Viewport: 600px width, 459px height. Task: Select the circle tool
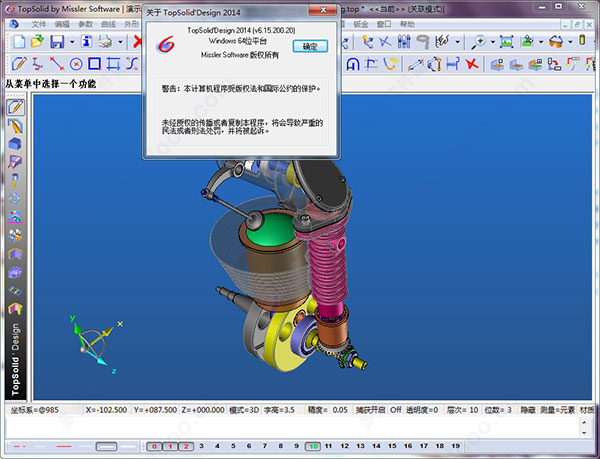point(76,64)
